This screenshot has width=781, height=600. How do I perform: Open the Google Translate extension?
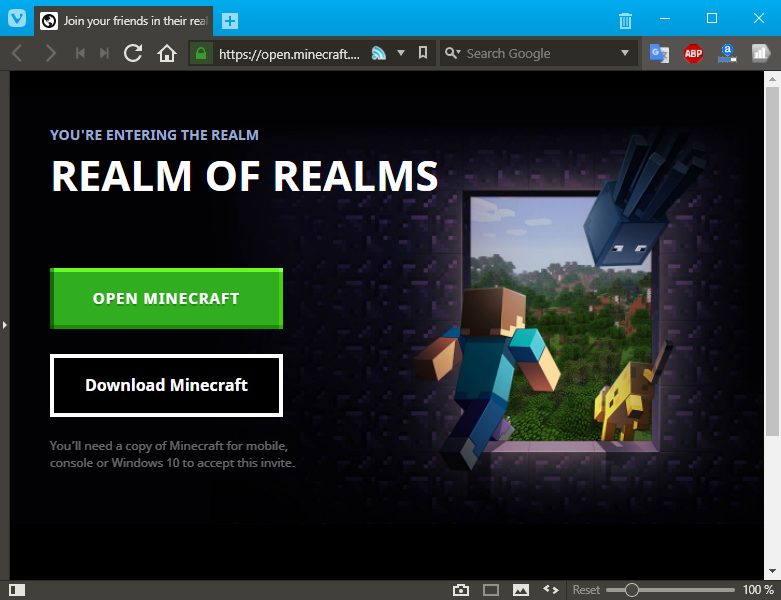click(659, 54)
